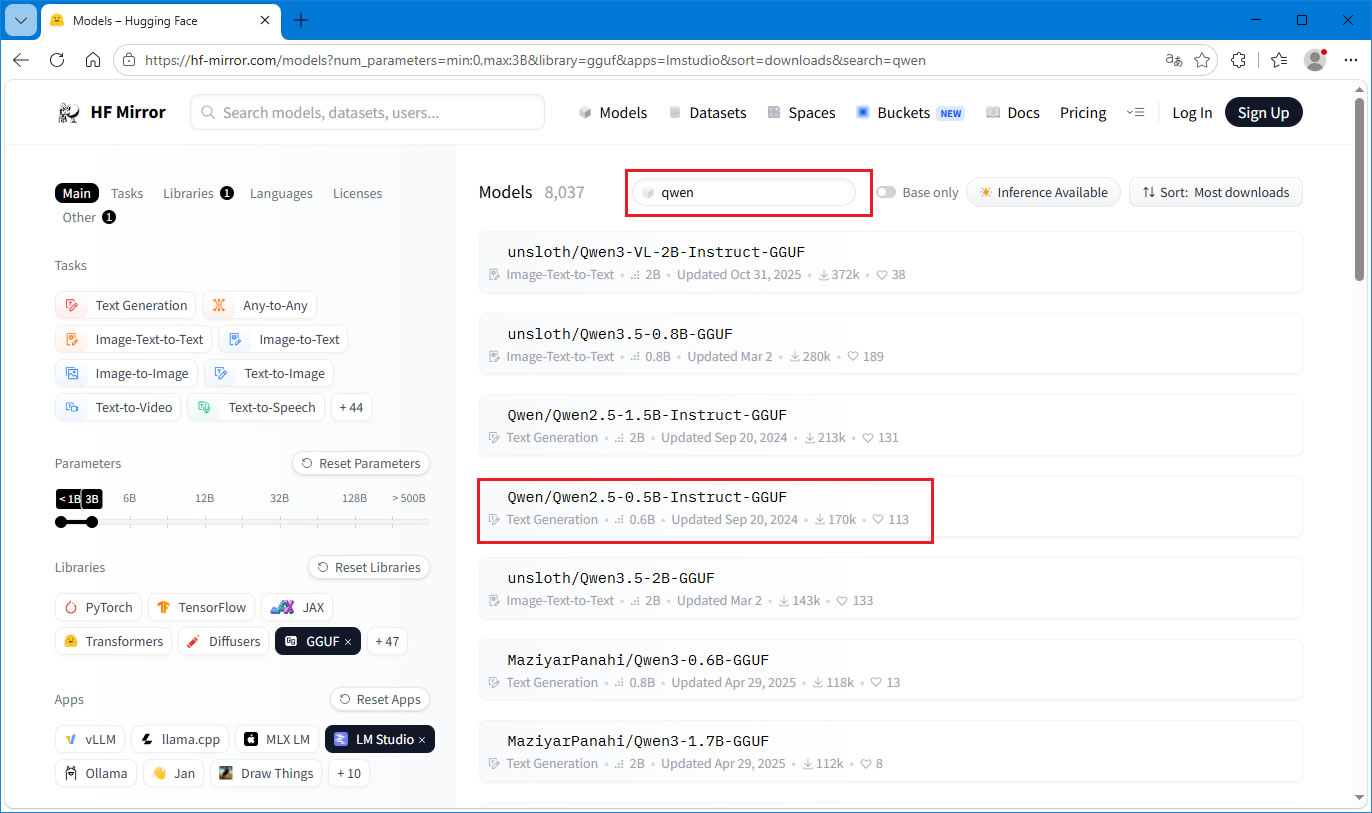Open the Sort: Most downloads dropdown
This screenshot has height=813, width=1372.
[1216, 192]
